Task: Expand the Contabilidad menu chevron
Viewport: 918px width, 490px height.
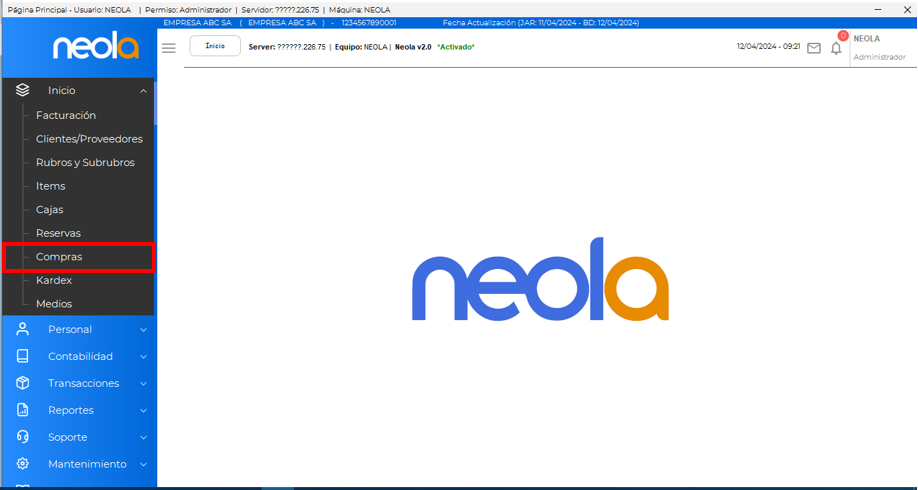Action: coord(143,357)
